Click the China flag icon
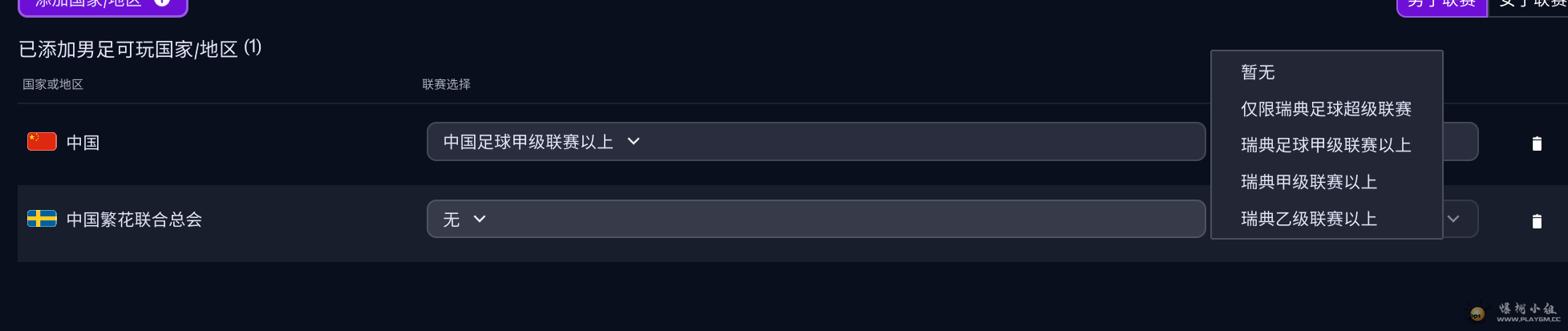This screenshot has height=331, width=1568. pyautogui.click(x=42, y=142)
